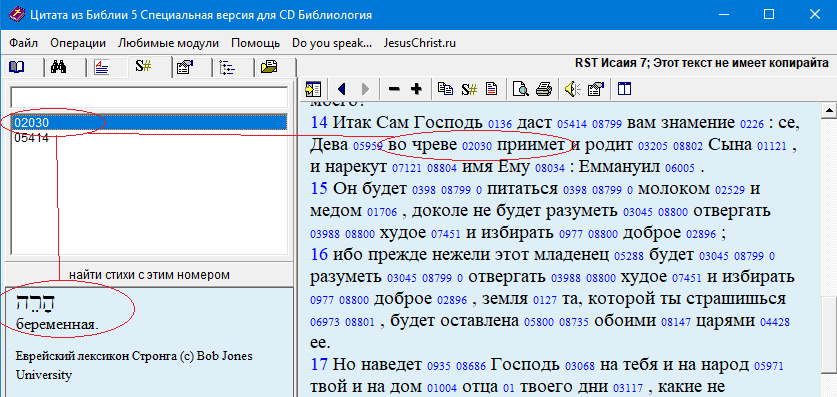
Task: Click найти стихи с этим номером button
Action: (x=149, y=275)
